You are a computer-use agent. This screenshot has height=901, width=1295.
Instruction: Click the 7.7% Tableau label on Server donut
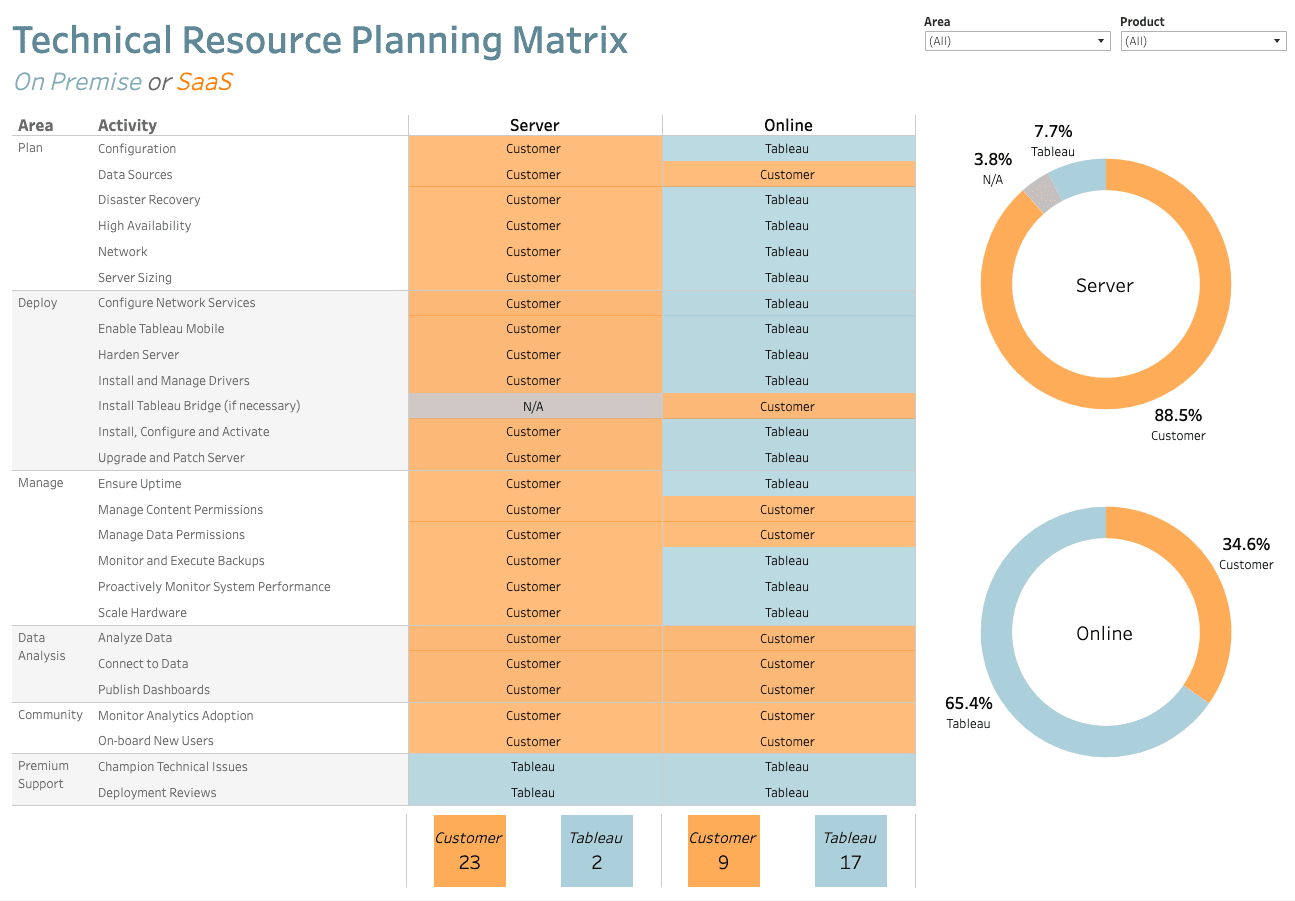pos(1053,141)
